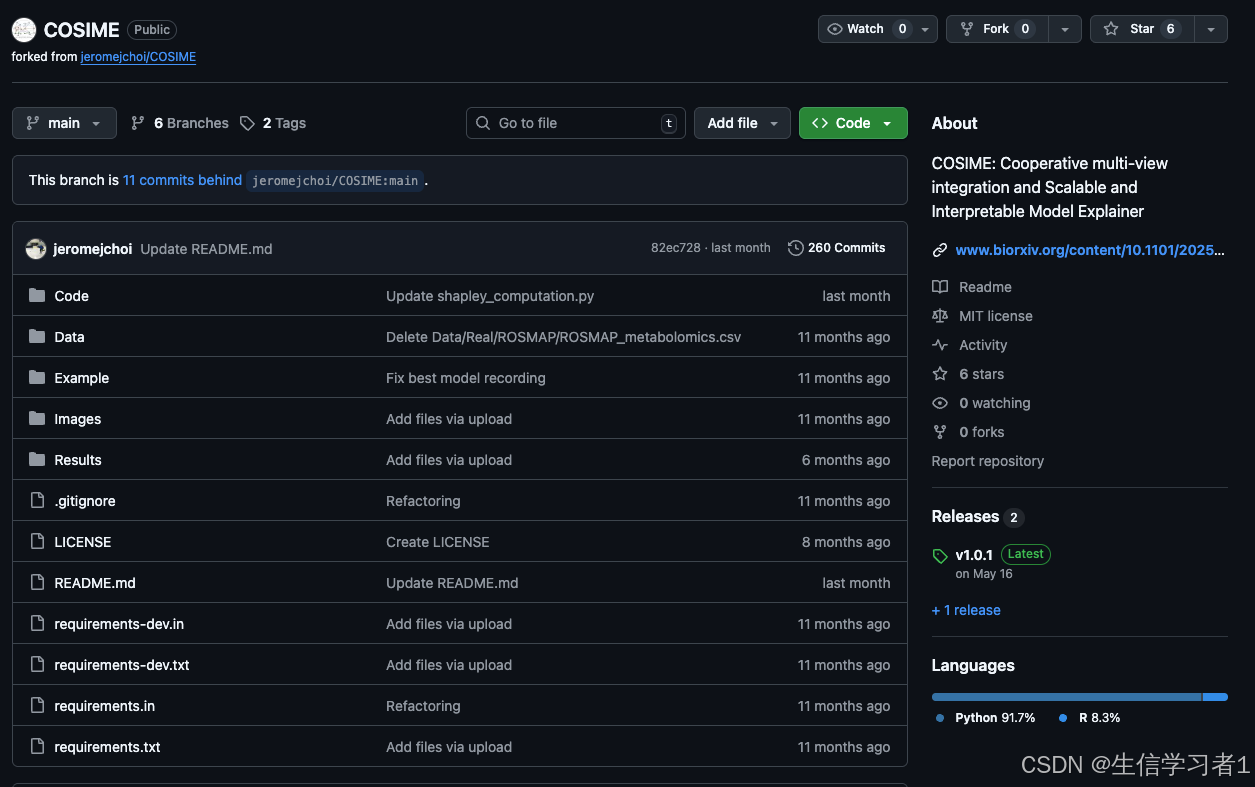Click the scale icon next to MIT license
The width and height of the screenshot is (1255, 787).
(x=940, y=316)
